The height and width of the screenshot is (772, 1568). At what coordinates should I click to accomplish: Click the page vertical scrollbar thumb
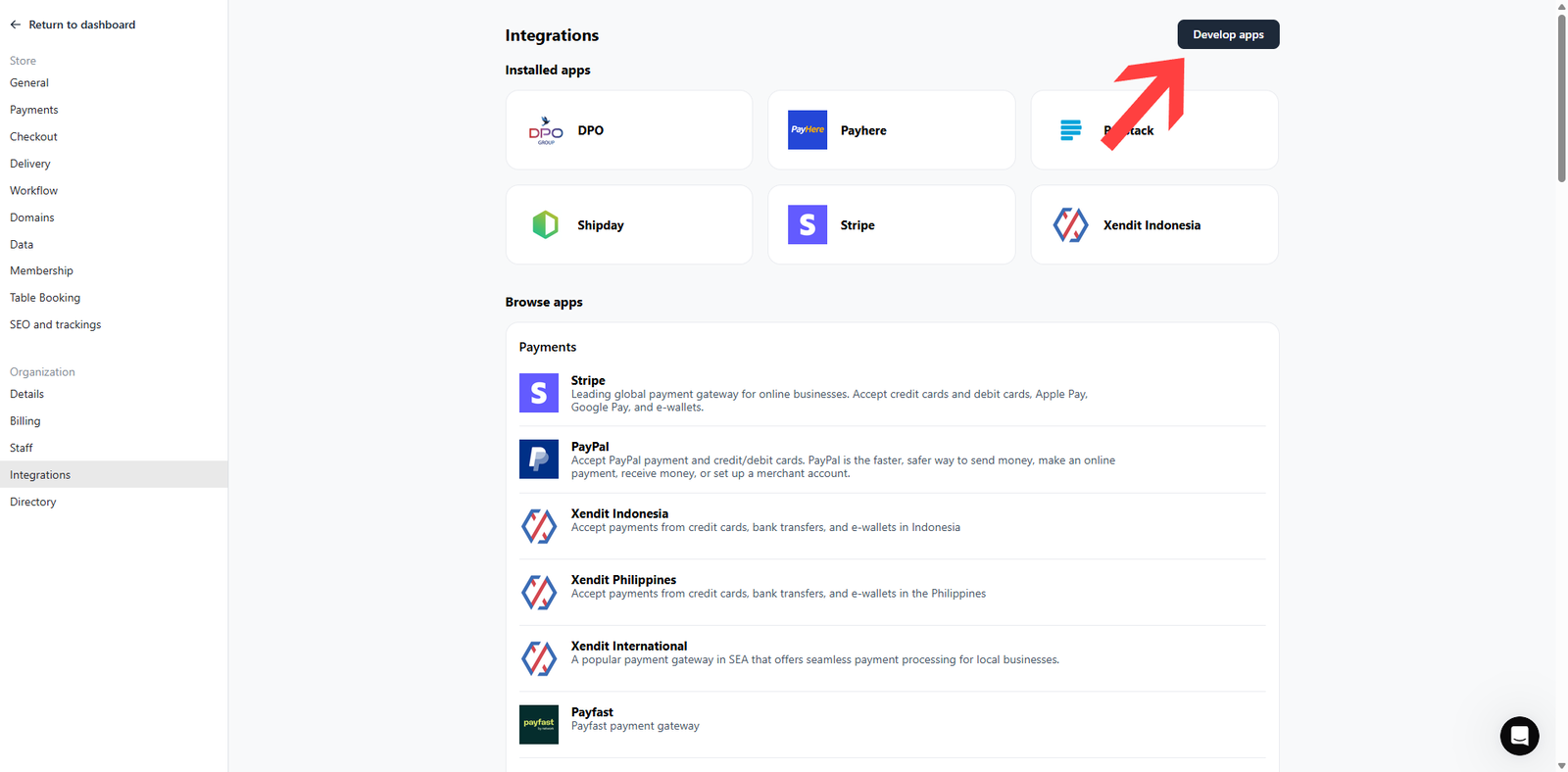click(1562, 98)
